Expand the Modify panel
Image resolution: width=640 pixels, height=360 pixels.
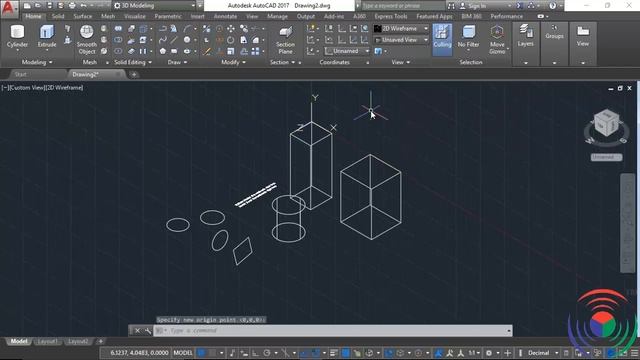click(233, 62)
